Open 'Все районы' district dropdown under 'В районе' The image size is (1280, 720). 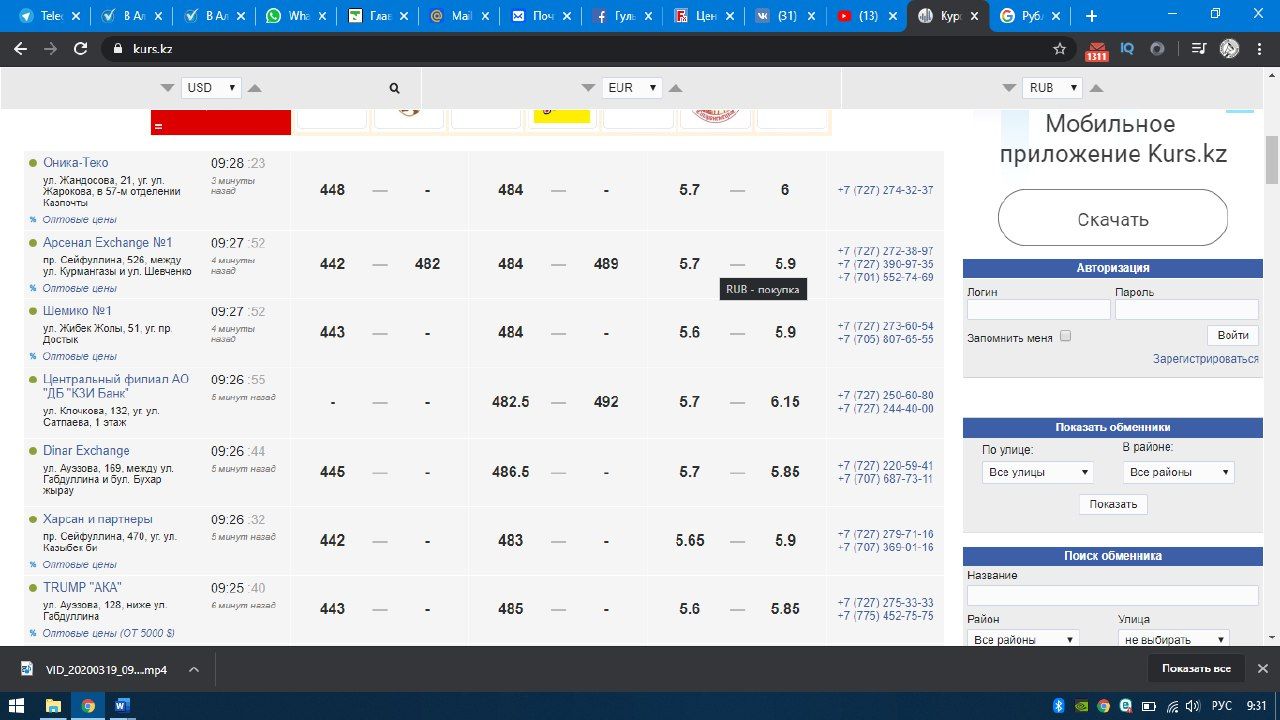(1178, 472)
